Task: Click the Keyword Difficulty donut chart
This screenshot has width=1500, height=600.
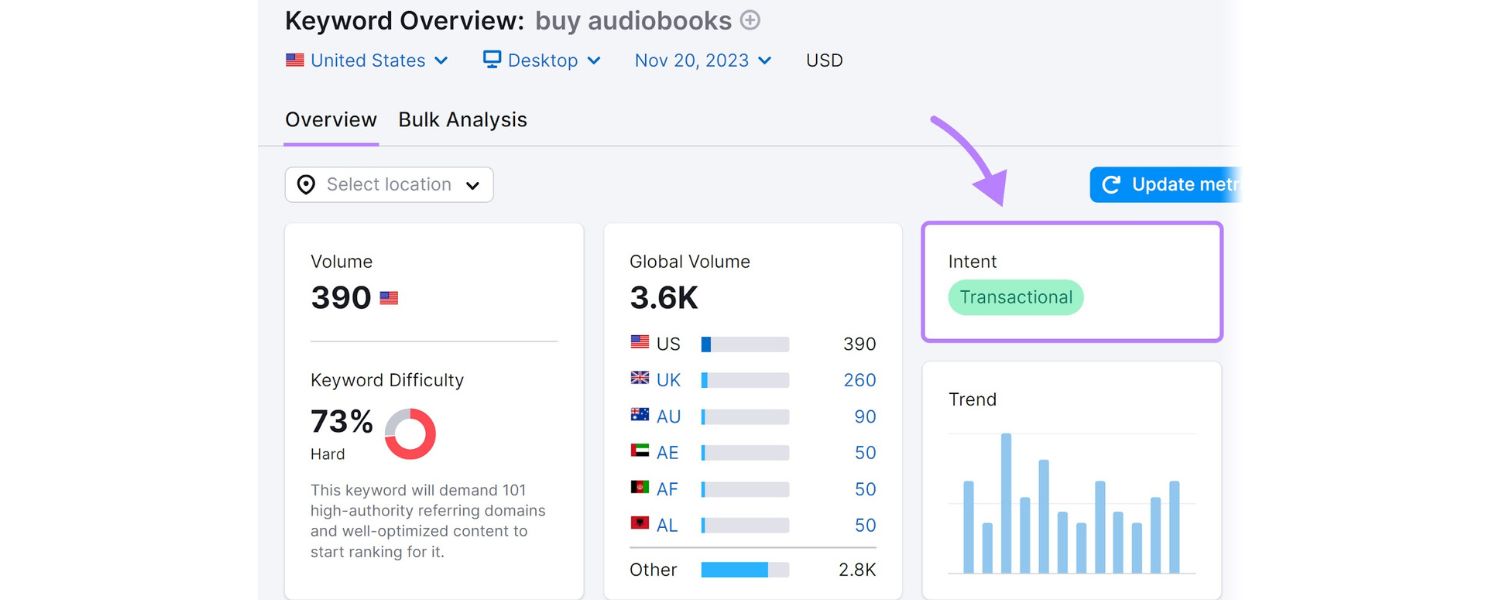Action: pyautogui.click(x=411, y=433)
